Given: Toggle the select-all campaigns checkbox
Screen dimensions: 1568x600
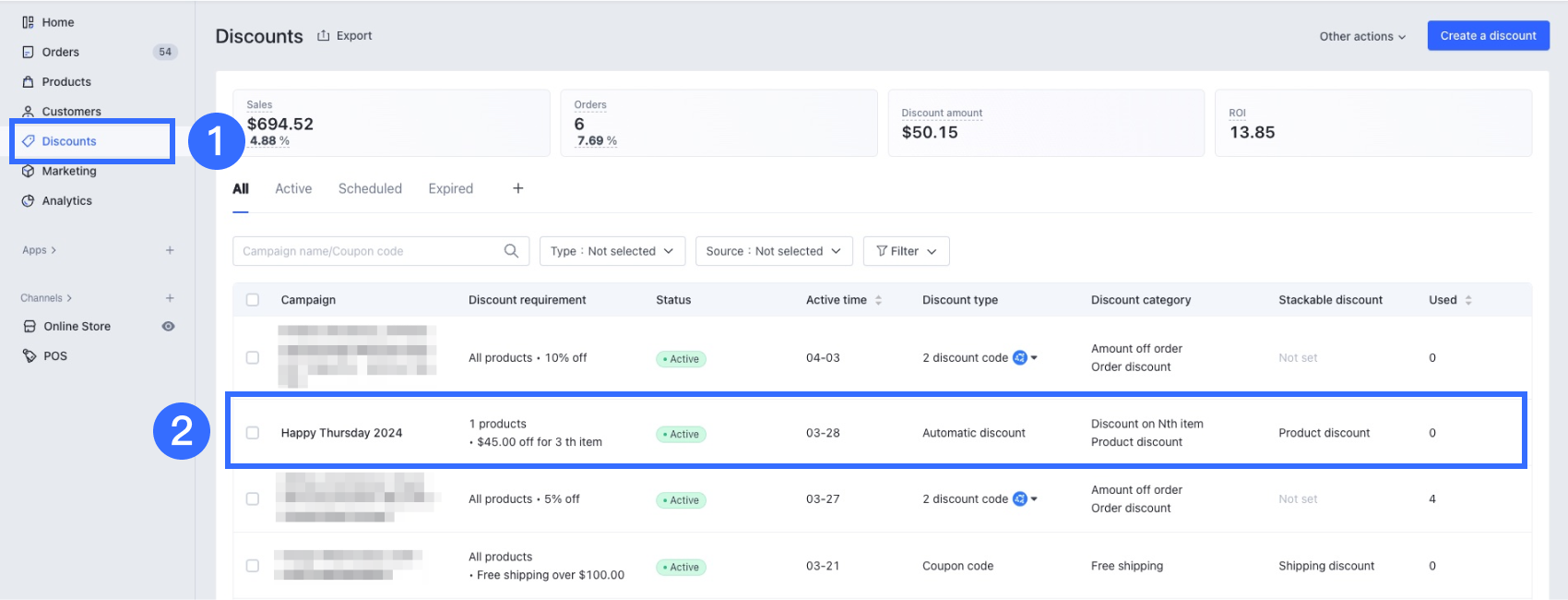Looking at the screenshot, I should pos(253,300).
